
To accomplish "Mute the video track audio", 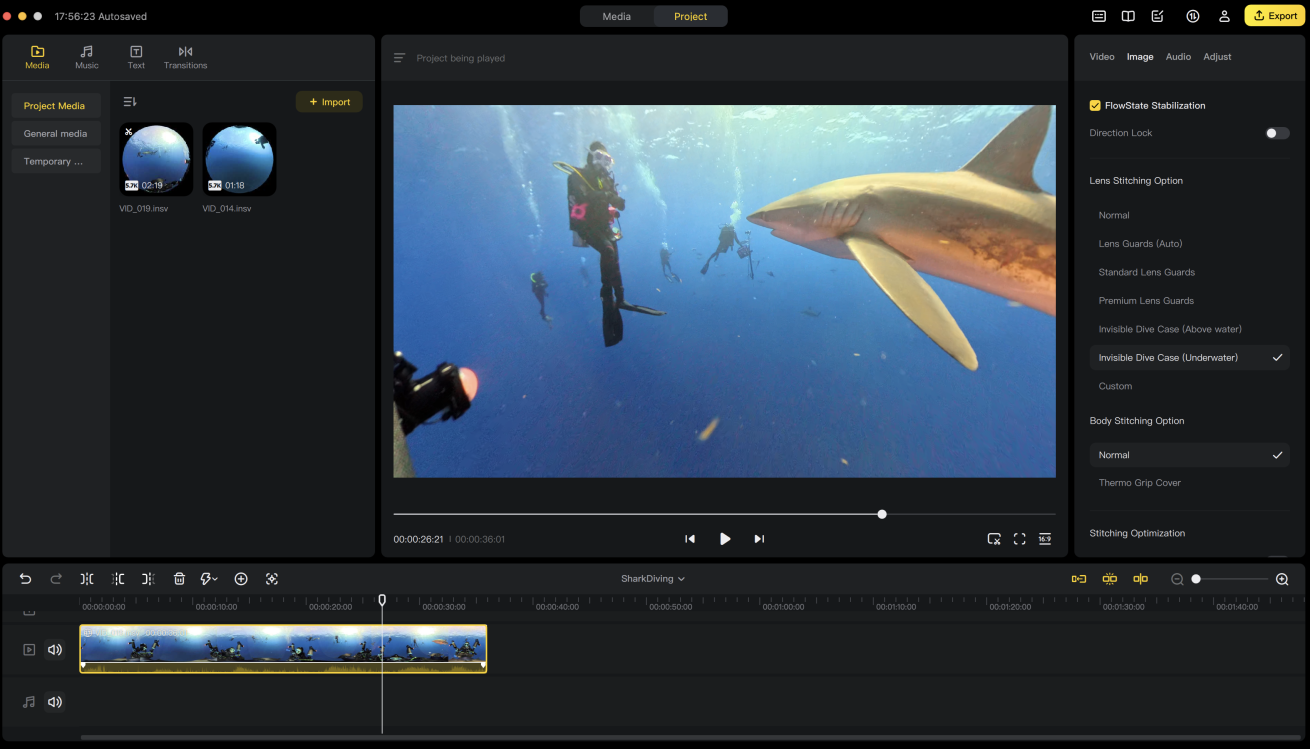I will (x=55, y=650).
